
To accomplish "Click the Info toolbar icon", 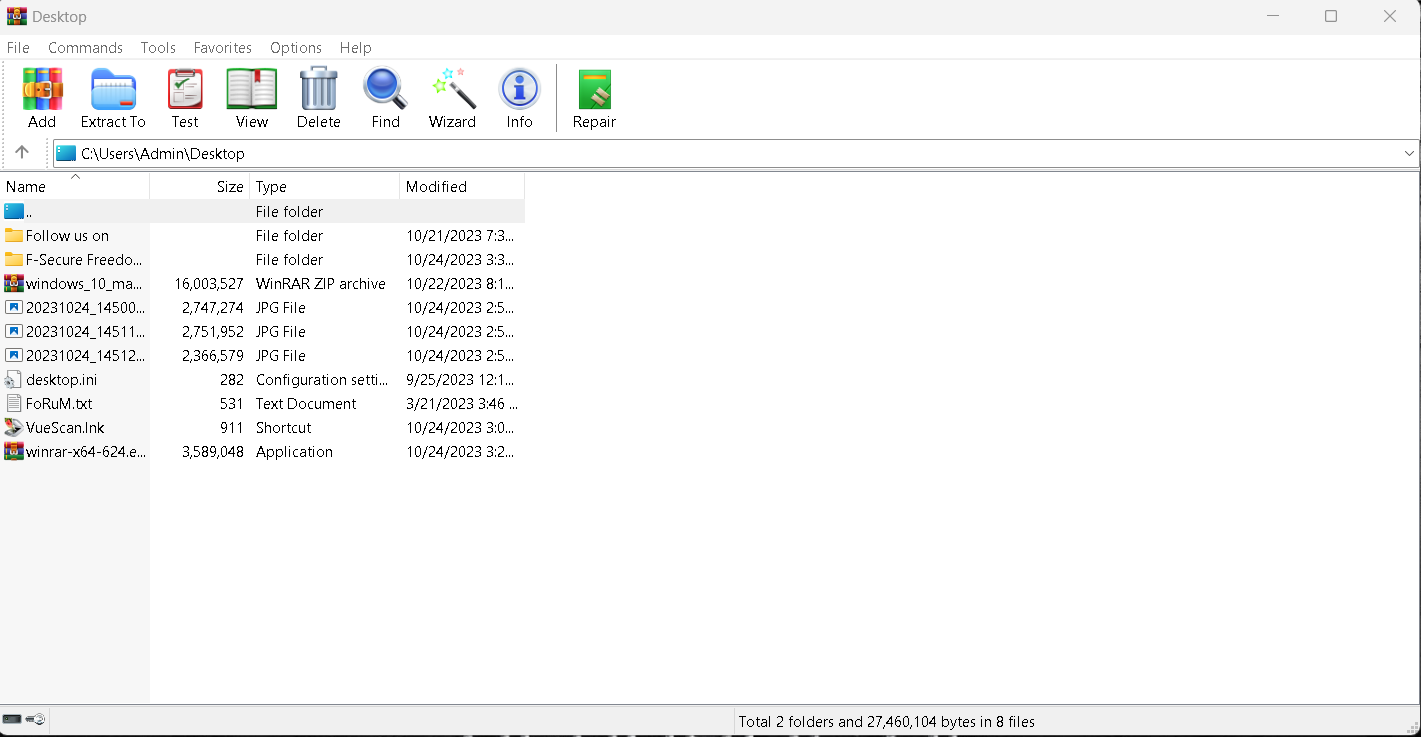I will point(519,89).
